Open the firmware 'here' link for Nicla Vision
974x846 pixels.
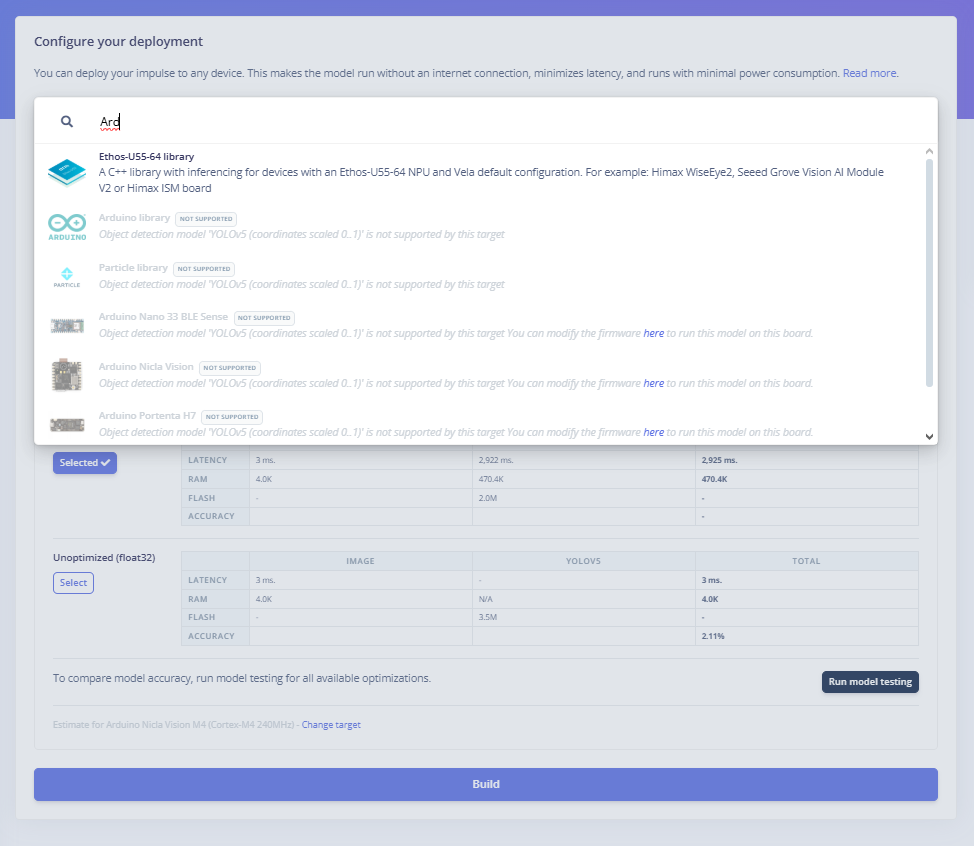click(653, 383)
